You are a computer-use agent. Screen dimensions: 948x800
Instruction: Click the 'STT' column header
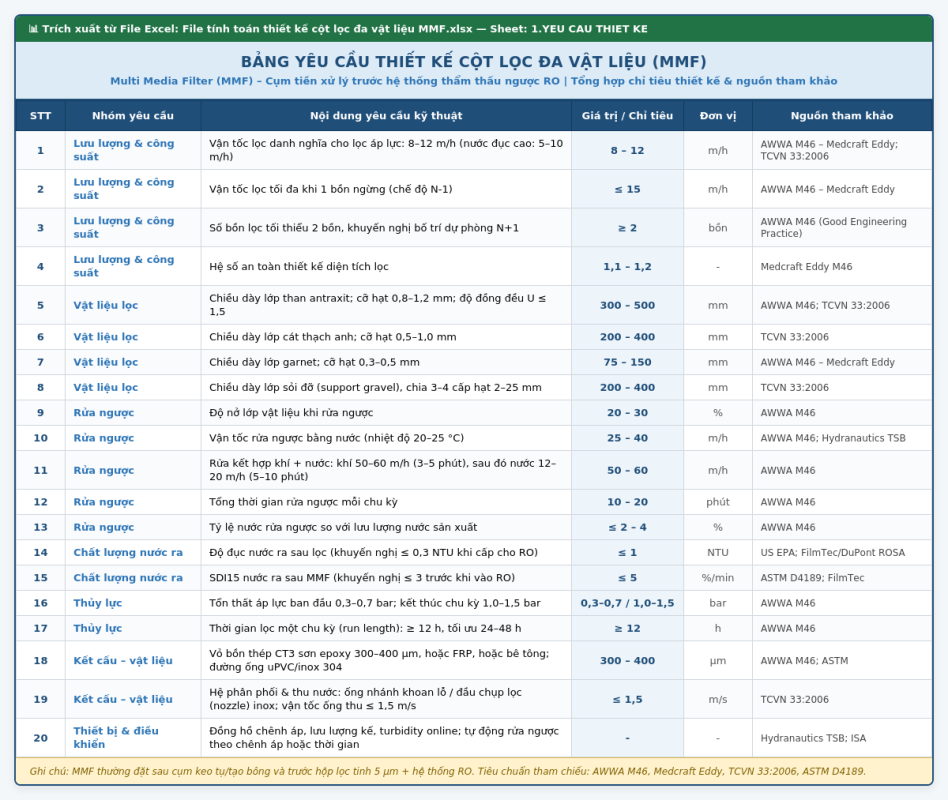pyautogui.click(x=41, y=115)
